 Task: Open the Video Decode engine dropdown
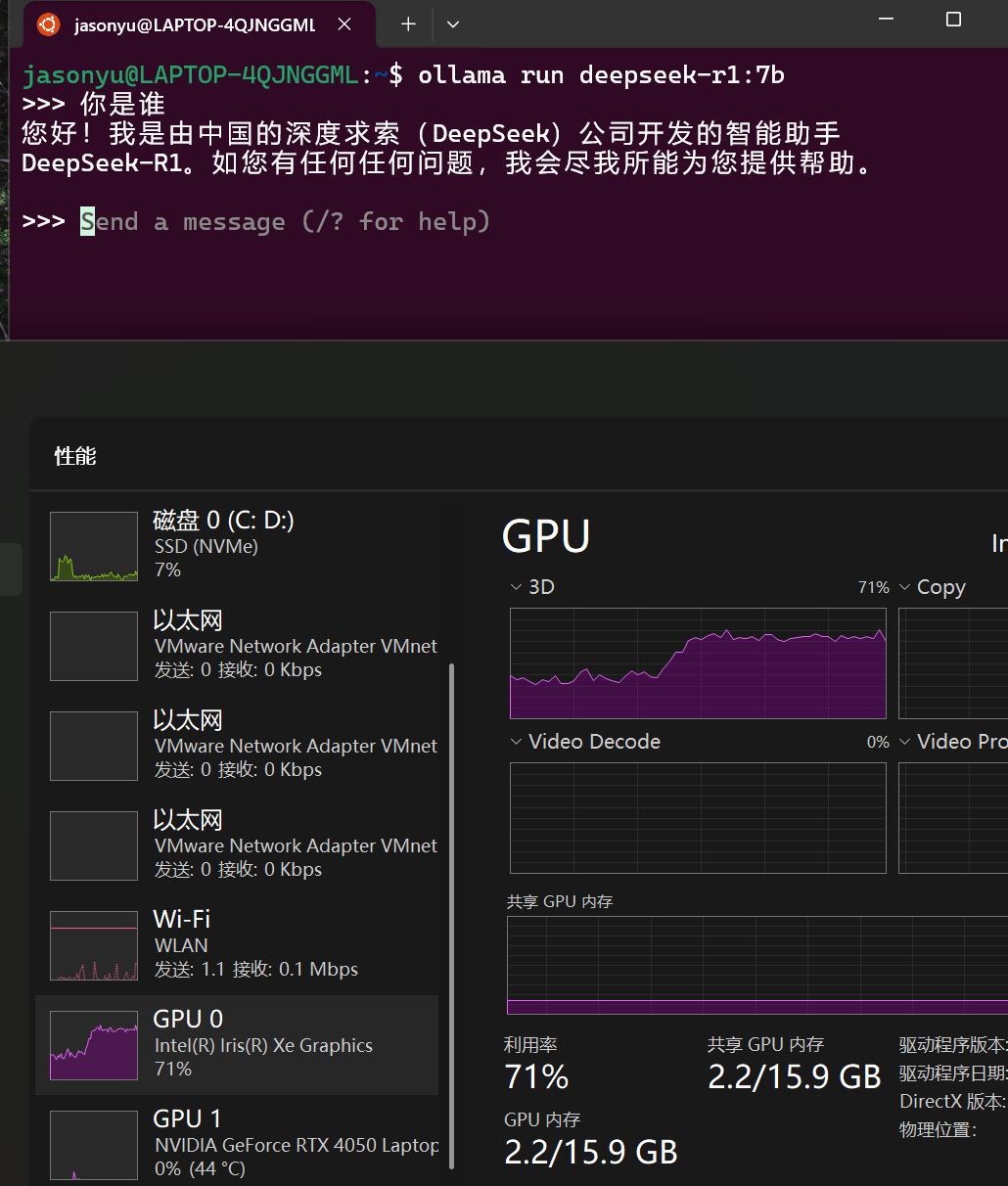pyautogui.click(x=516, y=742)
